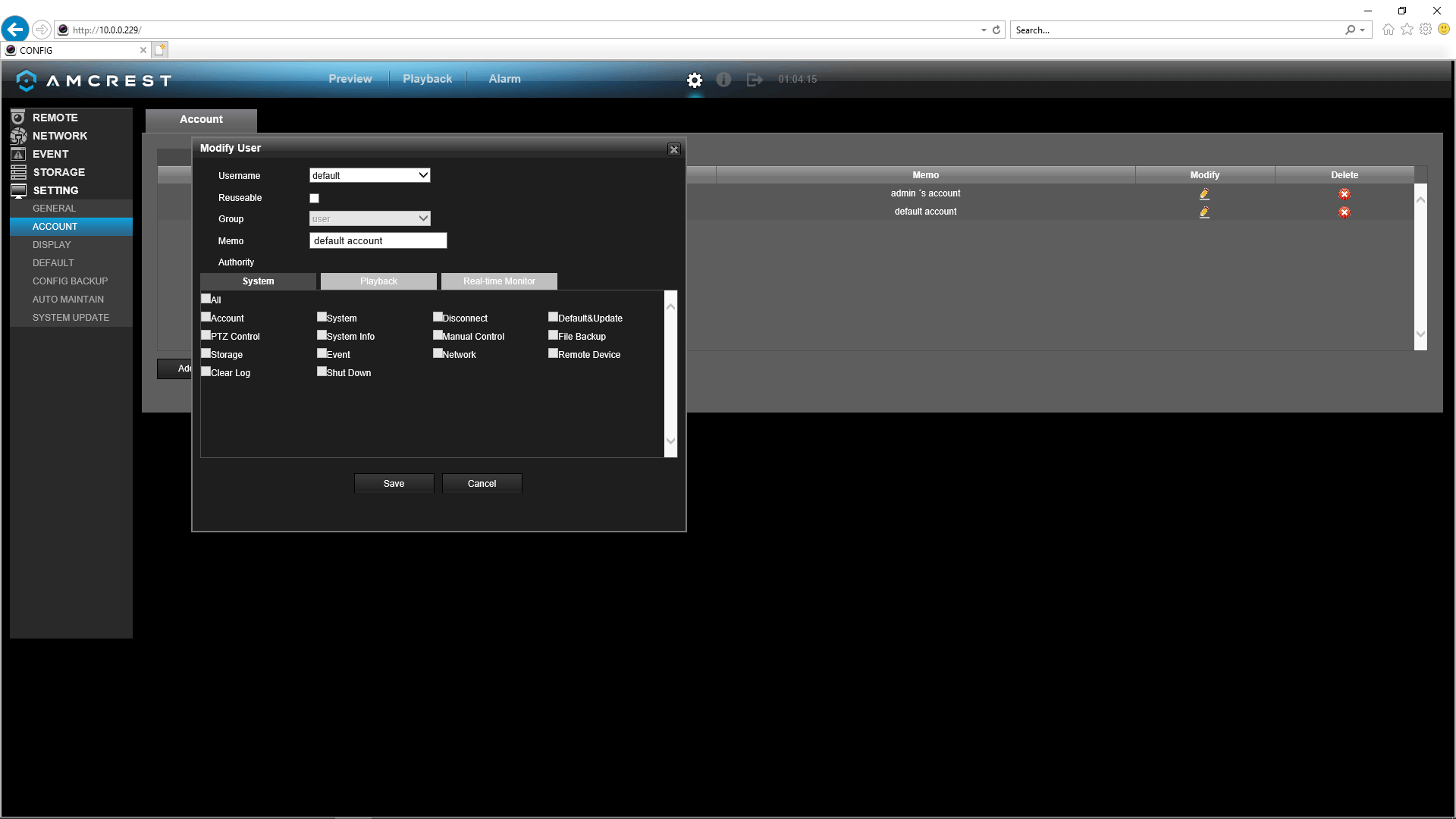This screenshot has height=819, width=1456.
Task: Expand the browser search options dropdown
Action: click(1363, 30)
